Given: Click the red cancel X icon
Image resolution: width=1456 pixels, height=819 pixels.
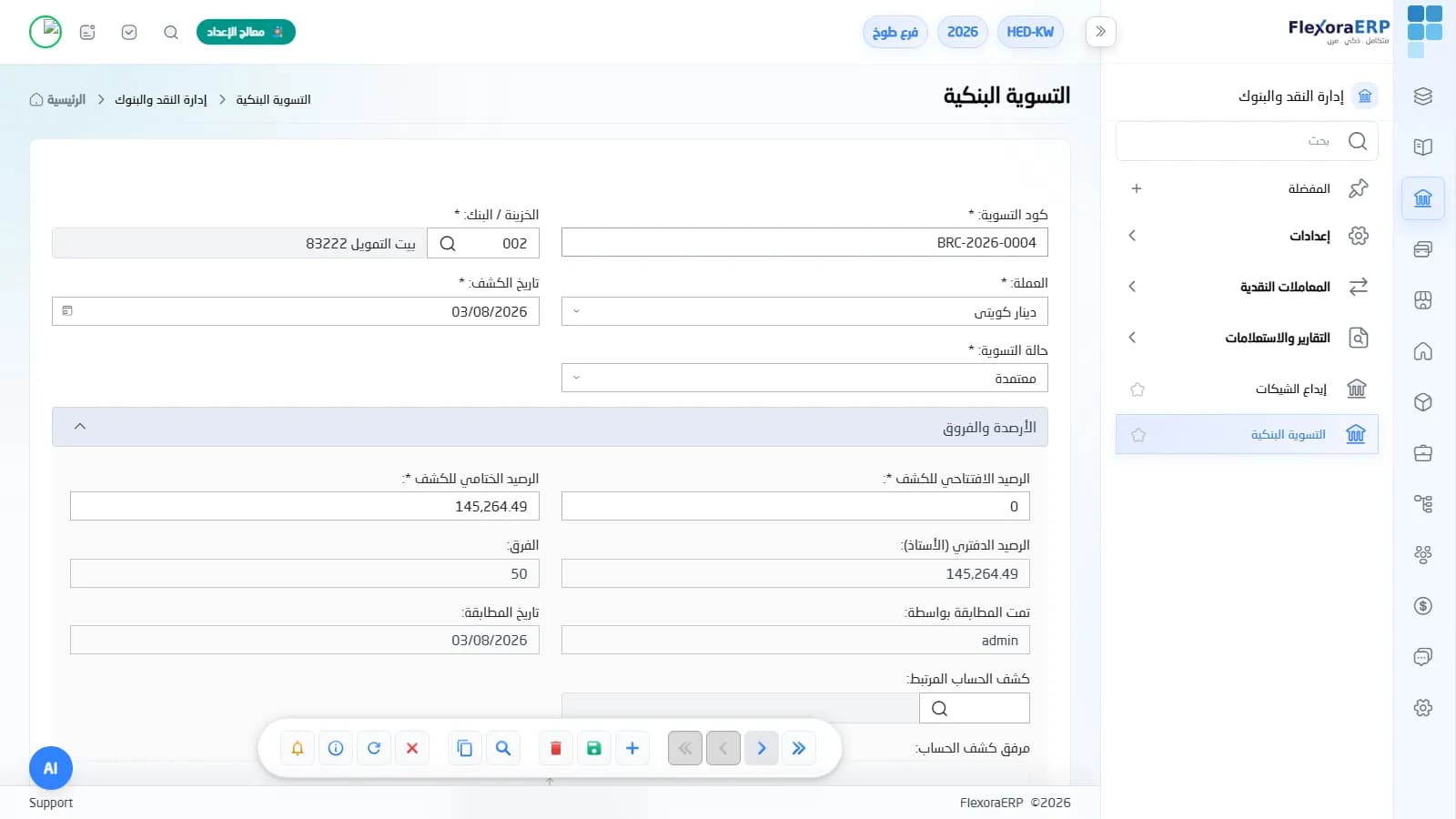Looking at the screenshot, I should pyautogui.click(x=412, y=748).
